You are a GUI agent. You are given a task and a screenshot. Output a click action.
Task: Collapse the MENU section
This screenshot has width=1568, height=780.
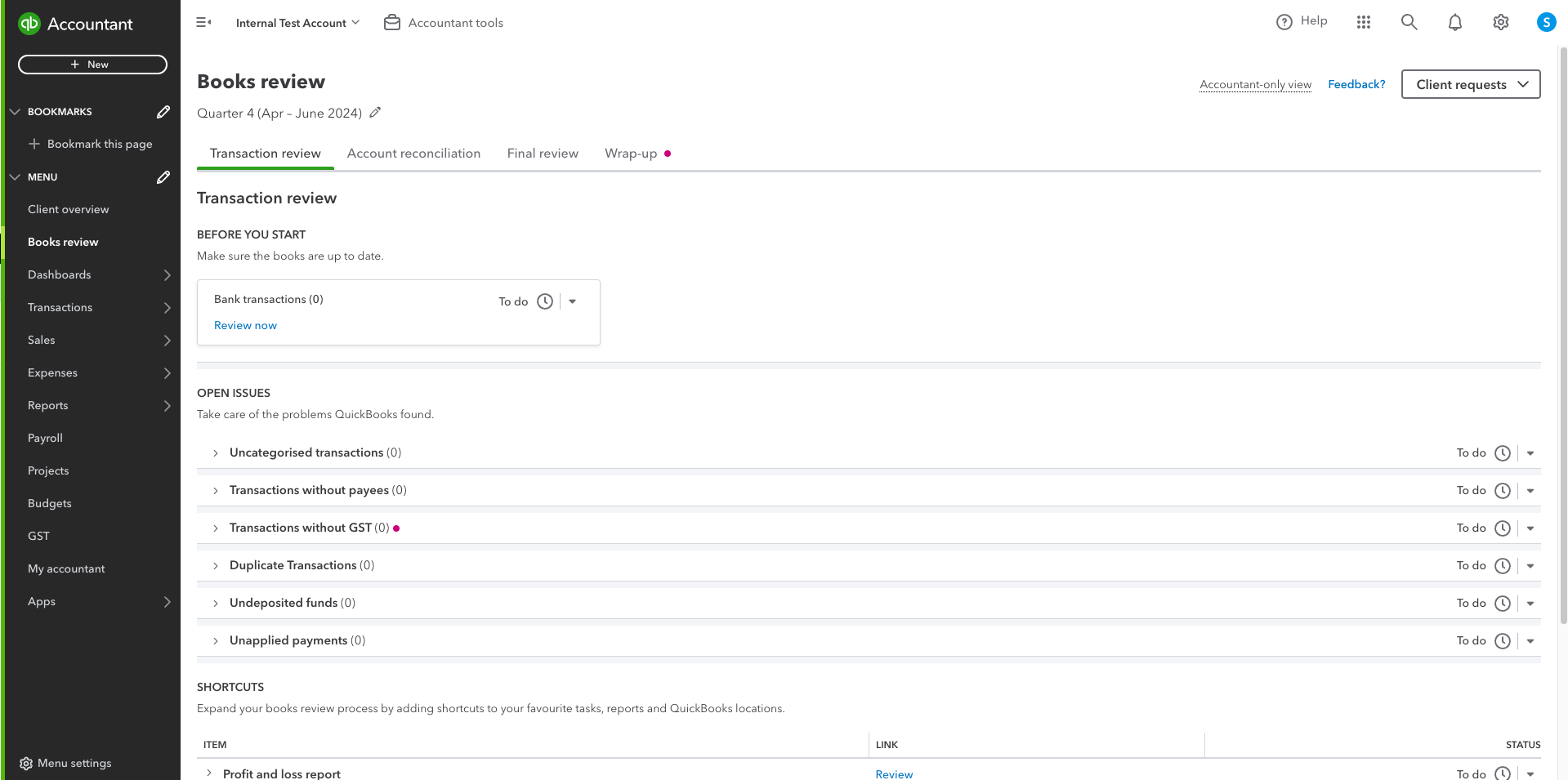(x=15, y=177)
